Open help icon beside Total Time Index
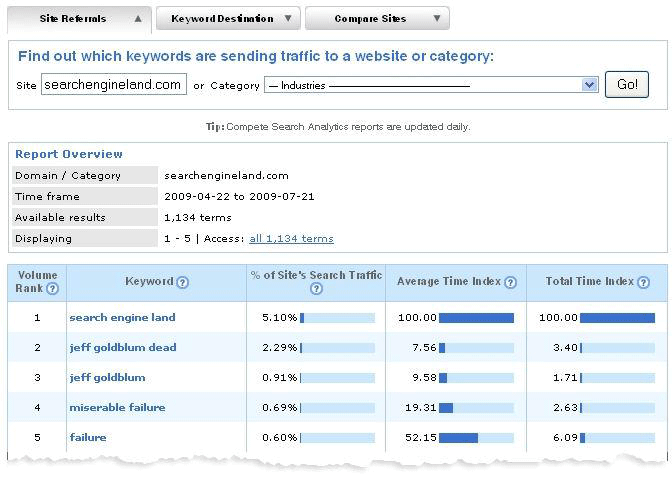Image resolution: width=672 pixels, height=479 pixels. (644, 282)
